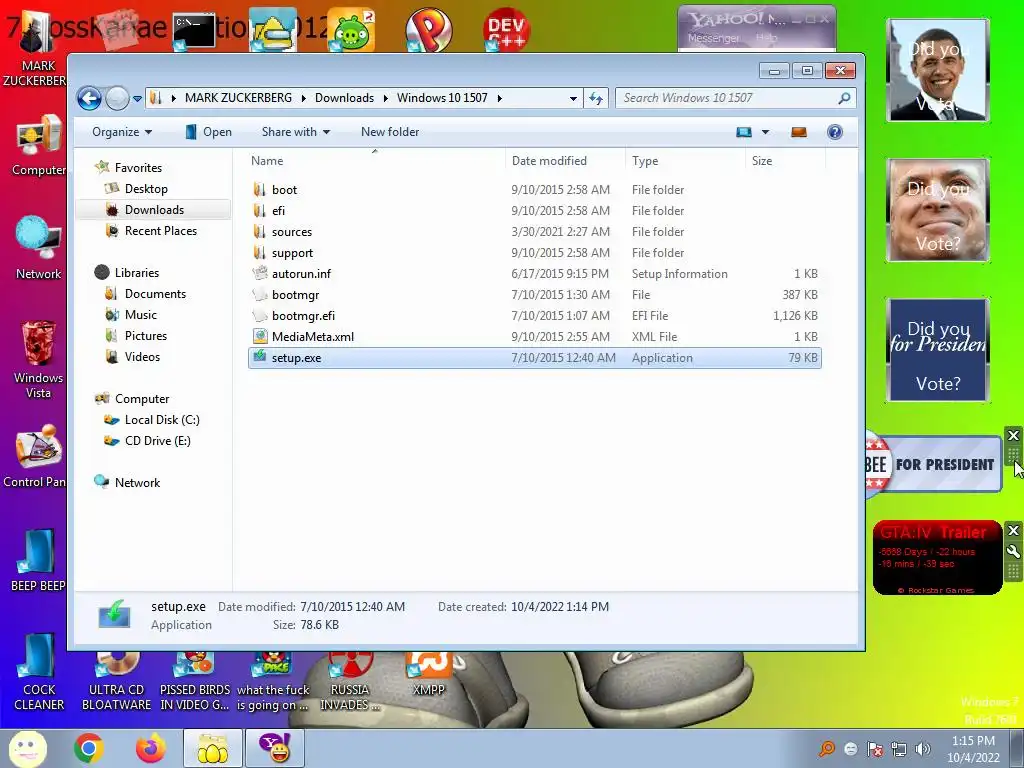The height and width of the screenshot is (768, 1024).
Task: Open Firefox from the taskbar
Action: (150, 748)
